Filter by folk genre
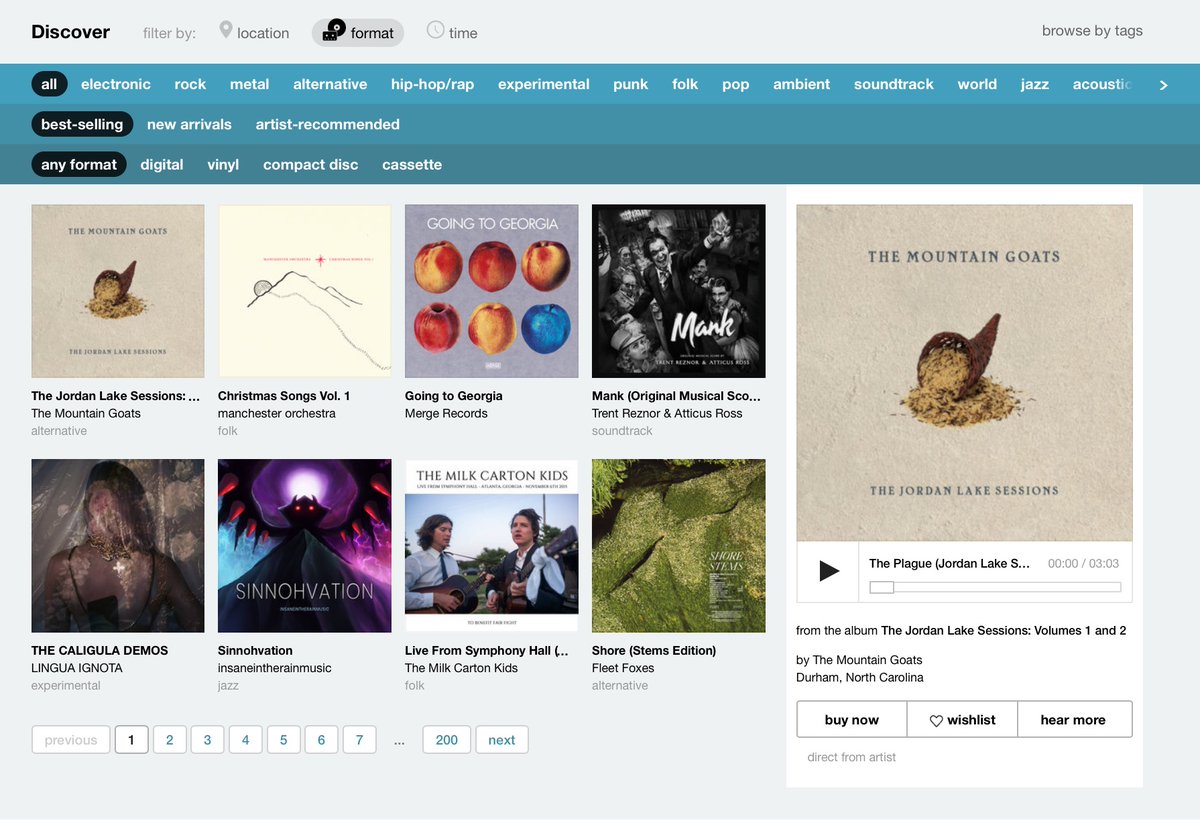 point(685,84)
